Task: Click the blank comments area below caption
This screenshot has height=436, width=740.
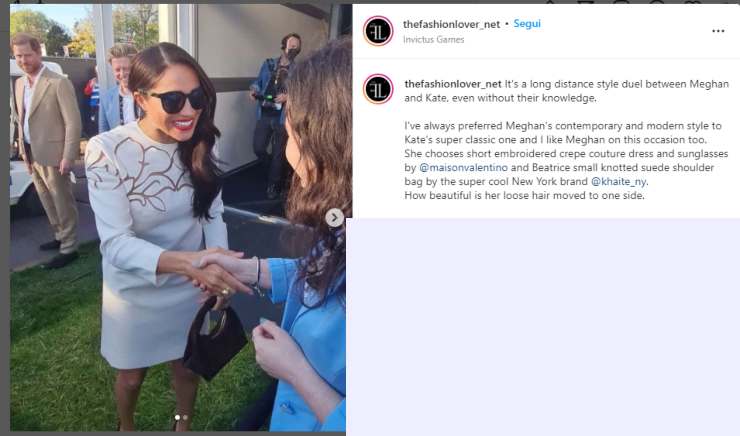Action: click(543, 326)
